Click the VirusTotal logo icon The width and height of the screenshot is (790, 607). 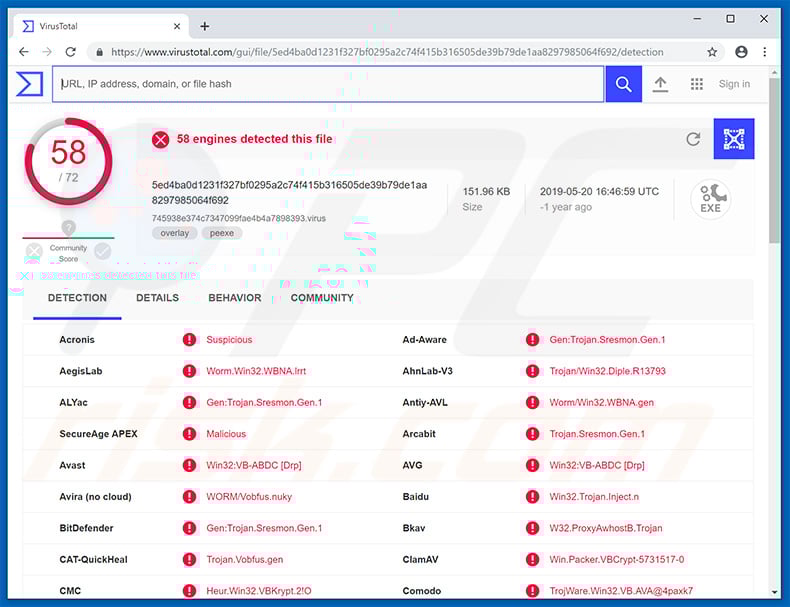click(29, 84)
